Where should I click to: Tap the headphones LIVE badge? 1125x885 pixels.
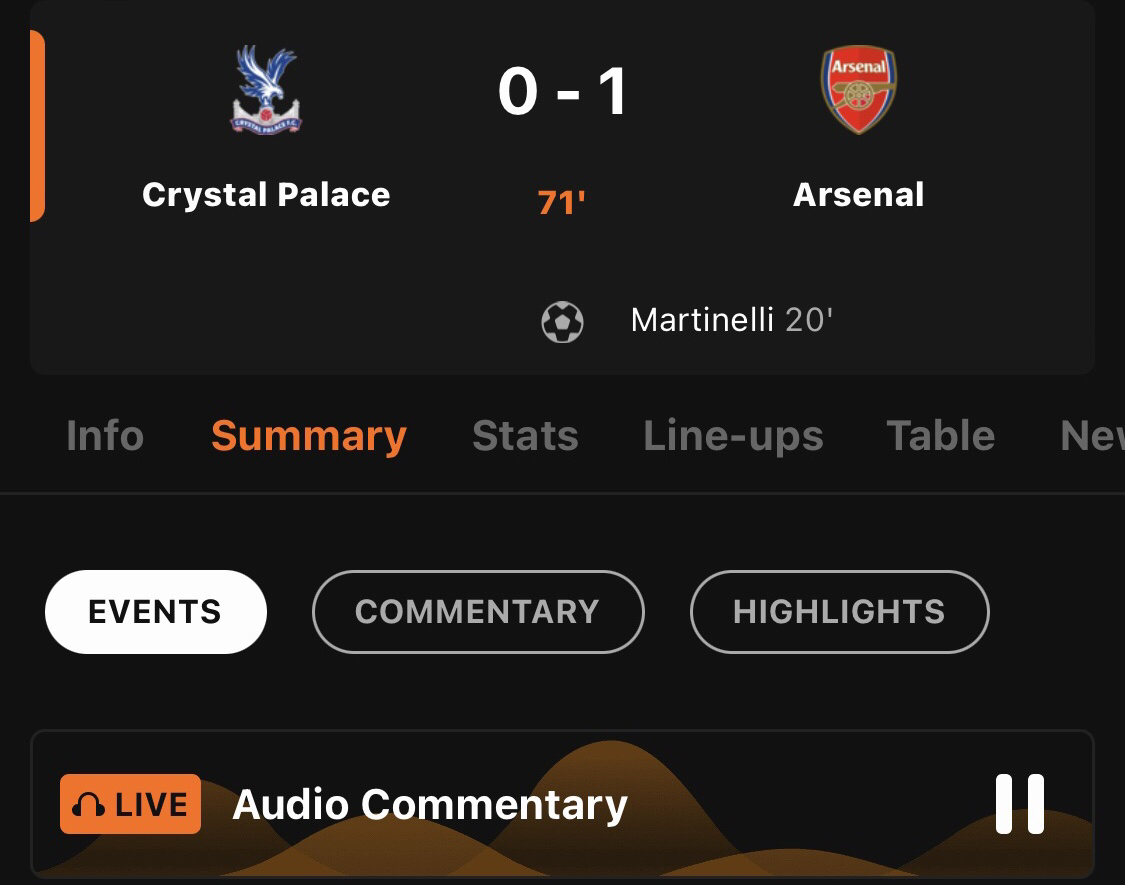tap(130, 804)
